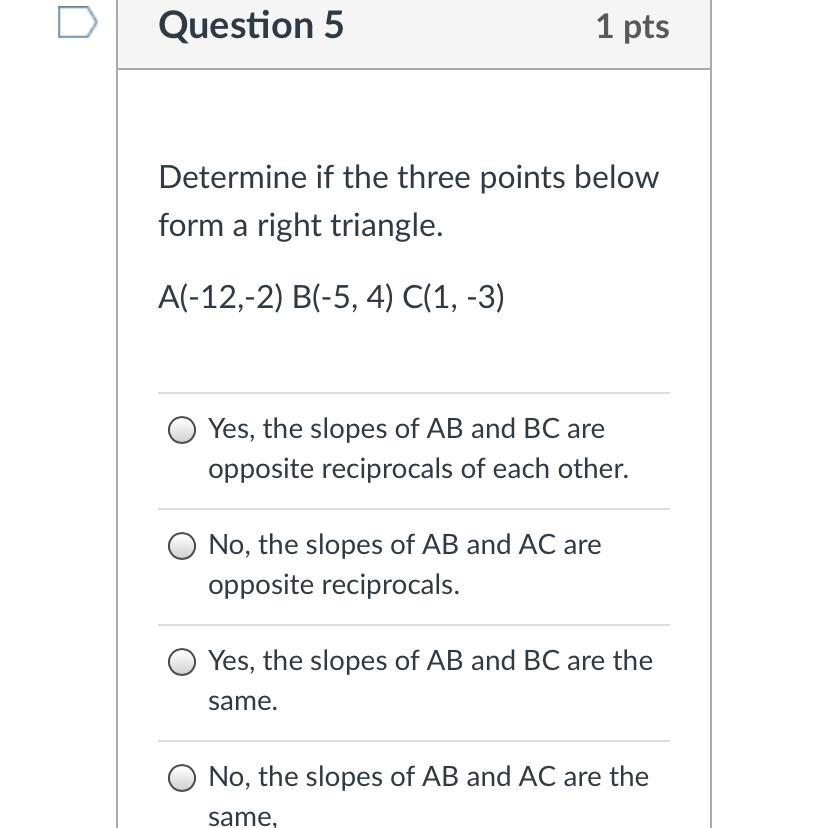The image size is (828, 828).
Task: Click answer text 'No, the slopes of AB and AC are the same'
Action: click(428, 777)
